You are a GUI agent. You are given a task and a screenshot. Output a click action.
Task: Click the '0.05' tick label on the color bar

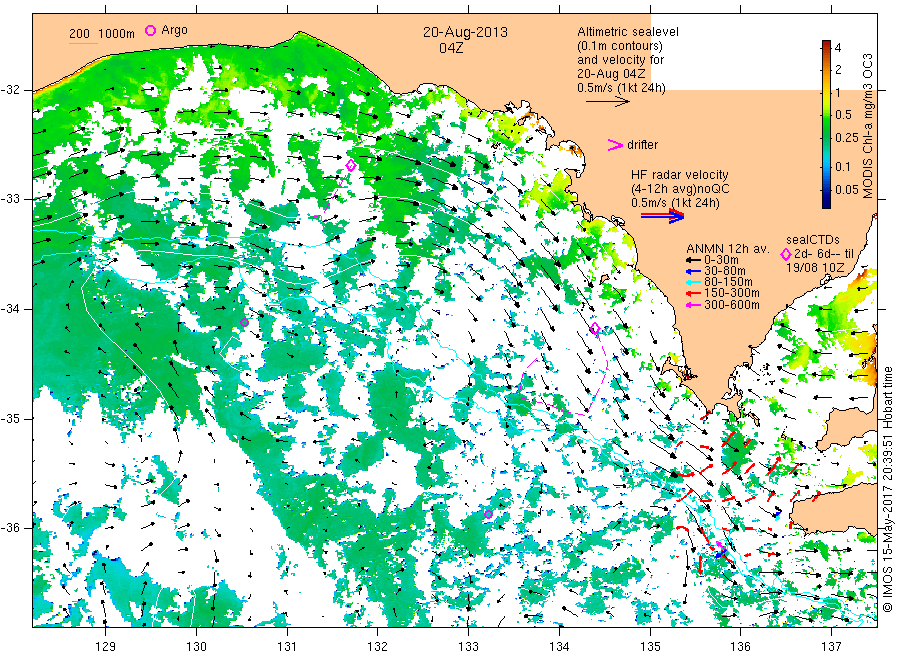[x=847, y=189]
